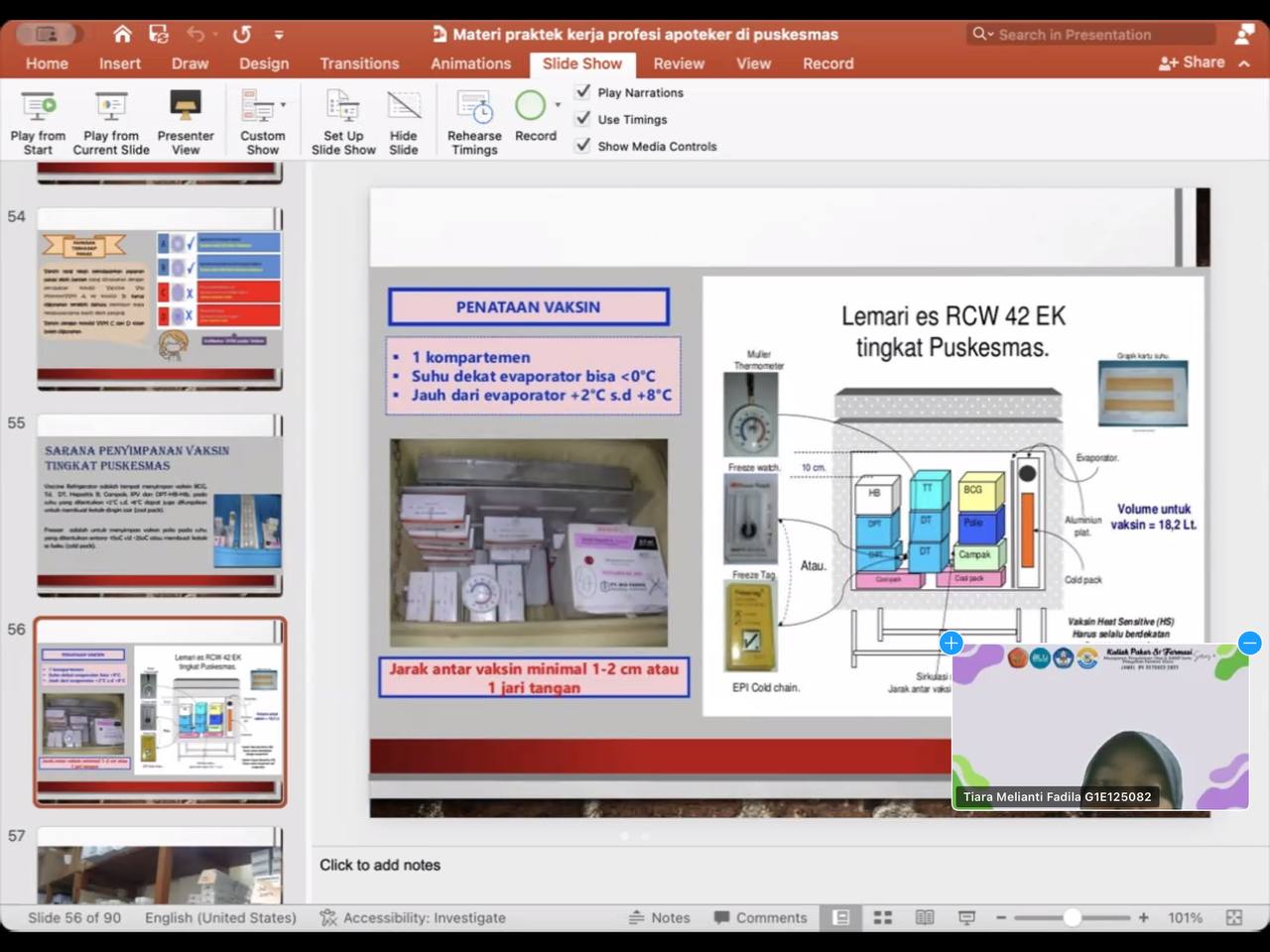This screenshot has height=952, width=1270.
Task: Click the Hide Slide icon
Action: pos(403,107)
